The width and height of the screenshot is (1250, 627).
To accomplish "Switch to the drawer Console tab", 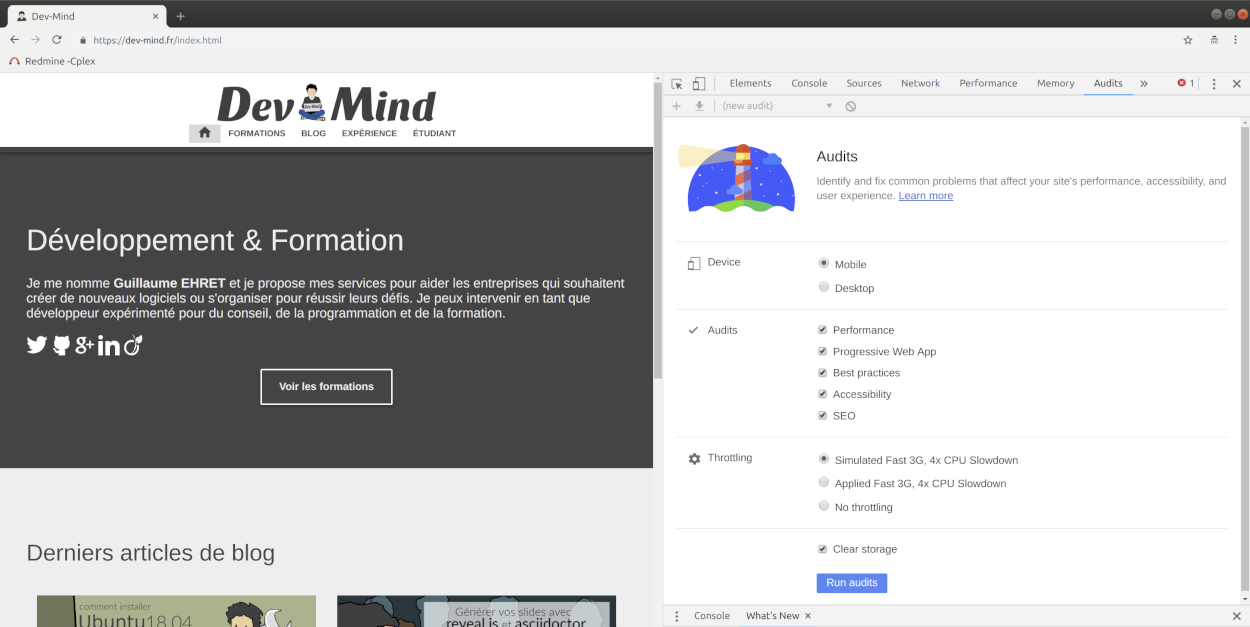I will click(712, 616).
